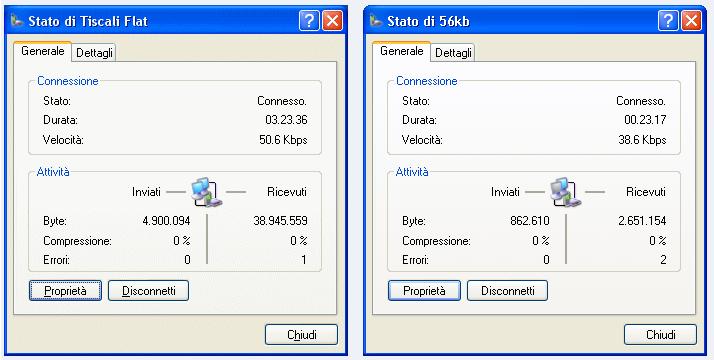Viewport: 714px width, 360px height.
Task: Click Connessione group label in Tiscali Flat window
Action: click(68, 81)
